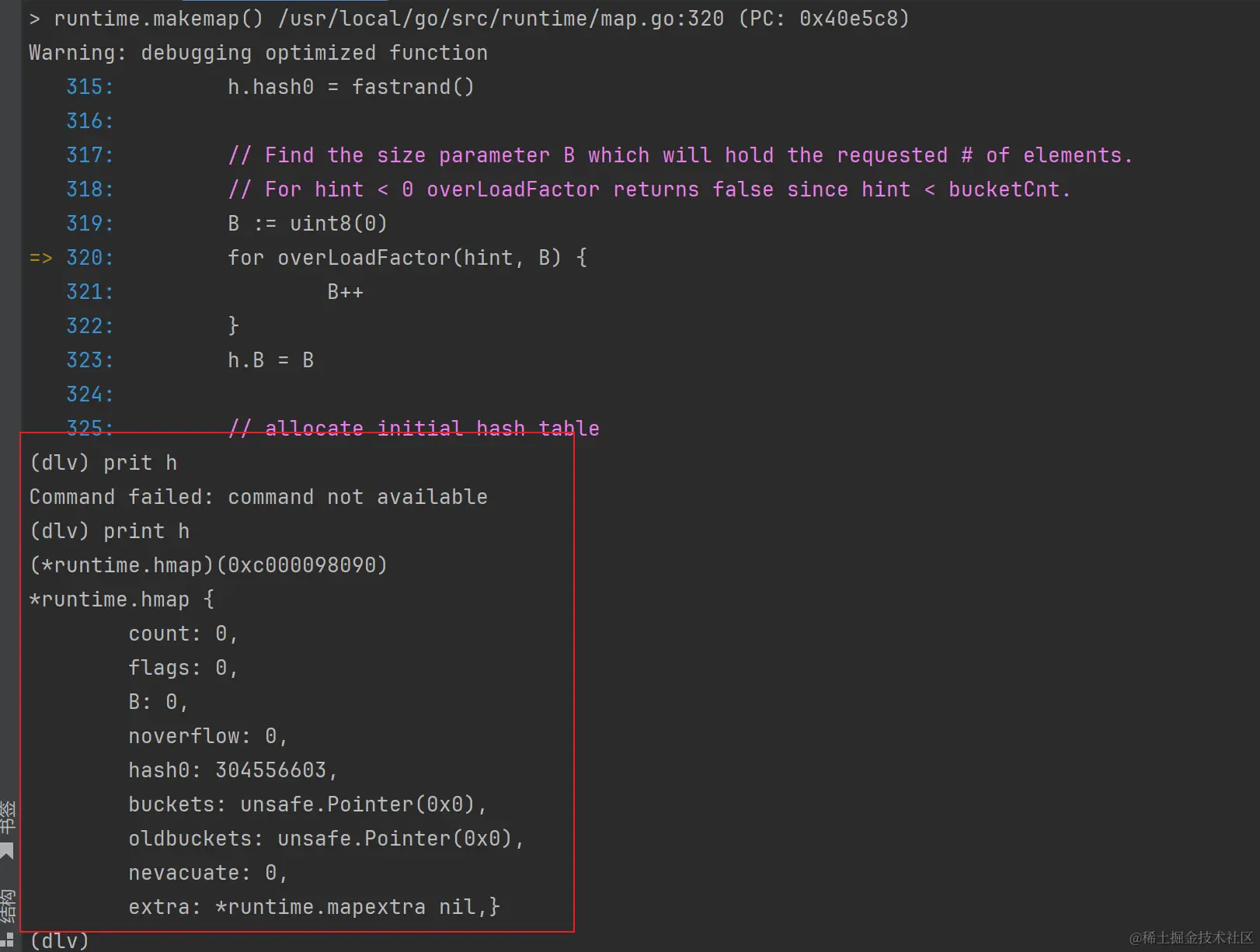
Task: Click the 'B++' statement on line 321
Action: coord(345,293)
